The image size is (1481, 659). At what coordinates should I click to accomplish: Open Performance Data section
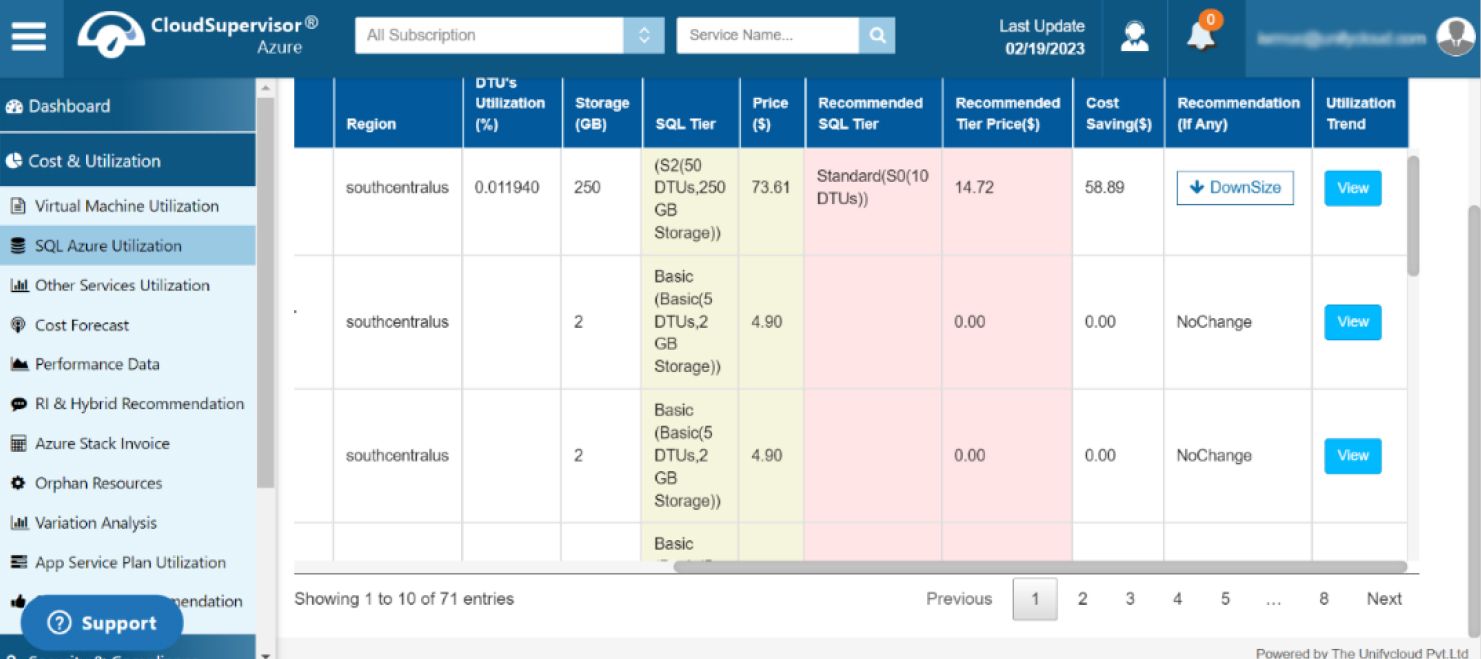click(x=127, y=364)
